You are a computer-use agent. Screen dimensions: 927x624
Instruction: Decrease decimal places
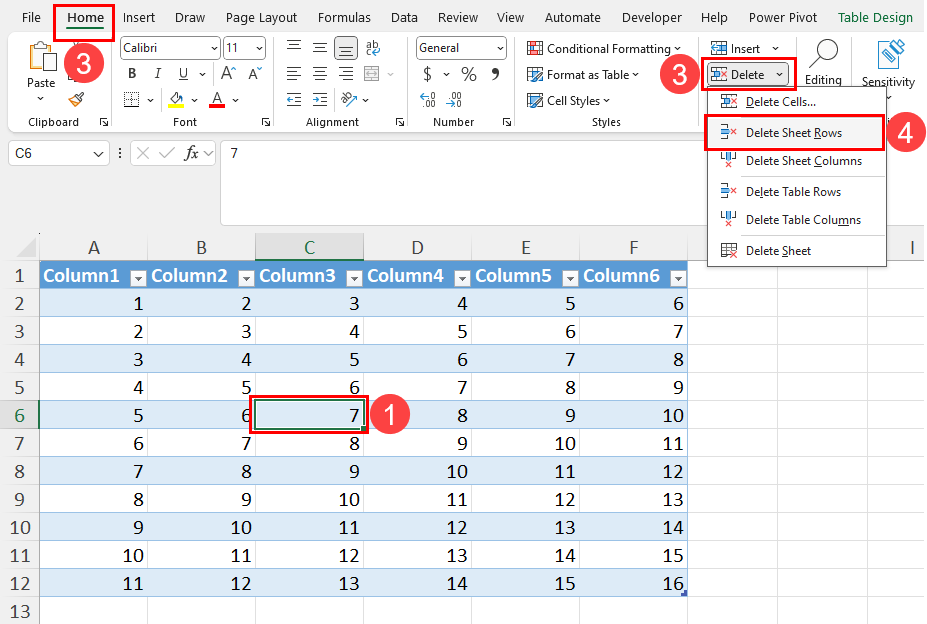coord(454,99)
